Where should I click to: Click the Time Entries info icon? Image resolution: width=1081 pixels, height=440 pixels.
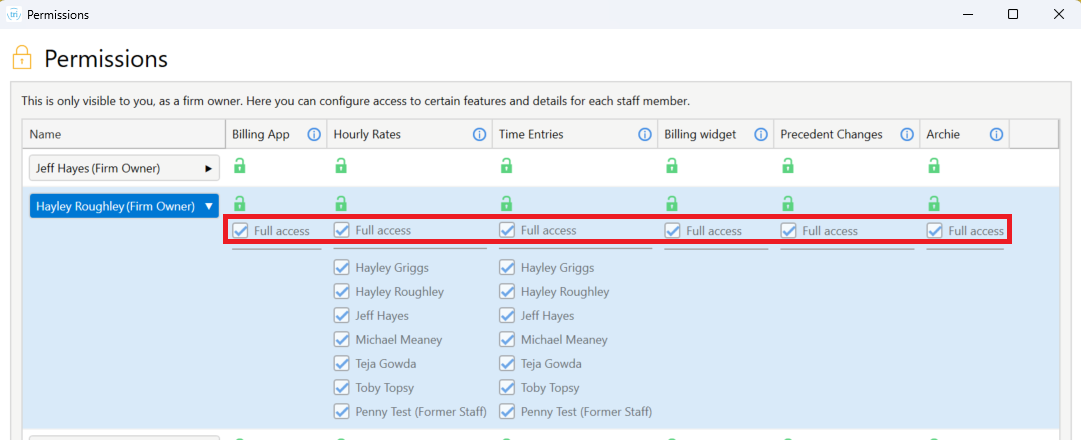pos(645,134)
